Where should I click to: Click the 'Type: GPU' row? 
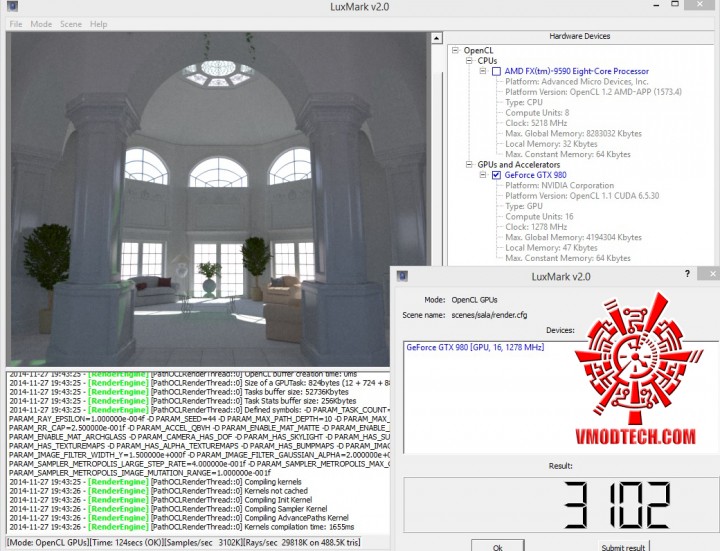523,206
